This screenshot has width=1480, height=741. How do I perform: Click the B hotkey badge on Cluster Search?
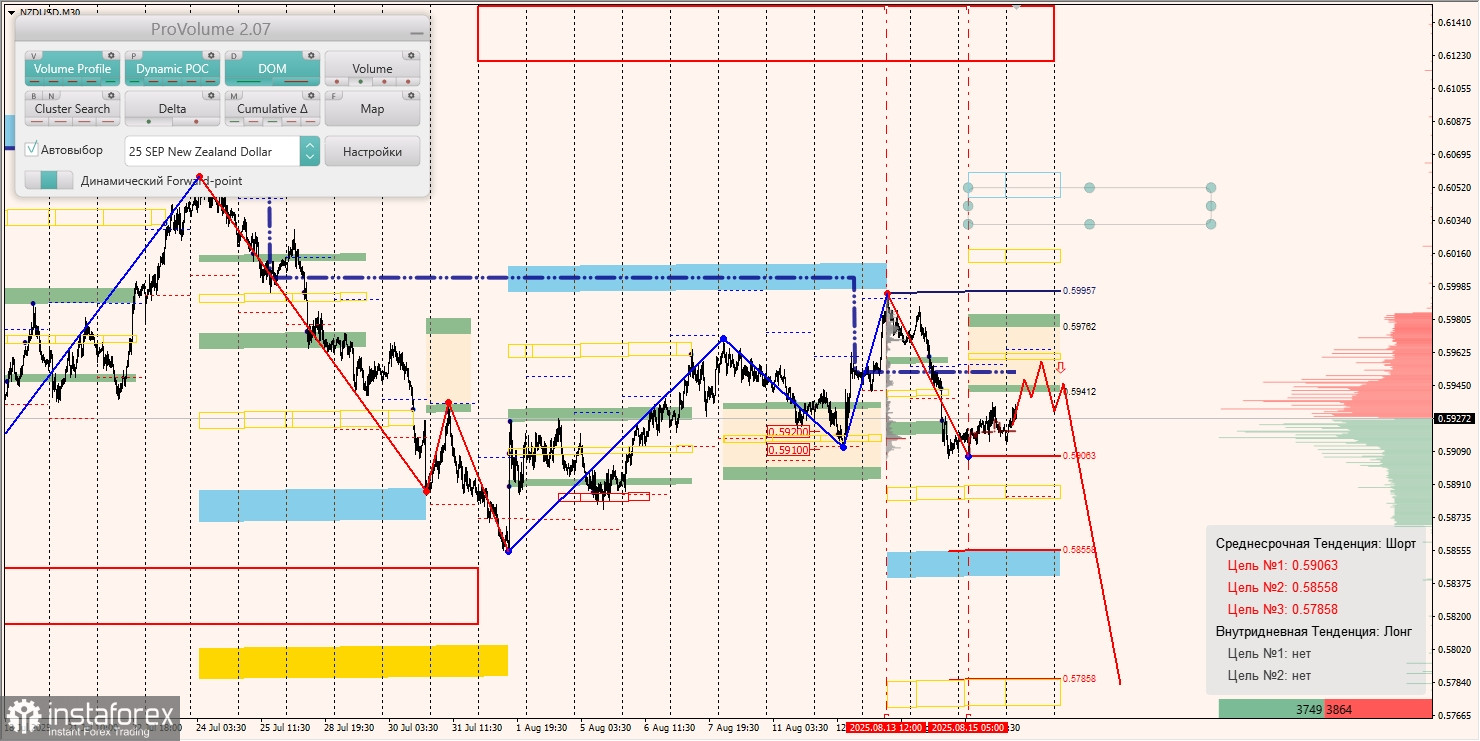34,96
